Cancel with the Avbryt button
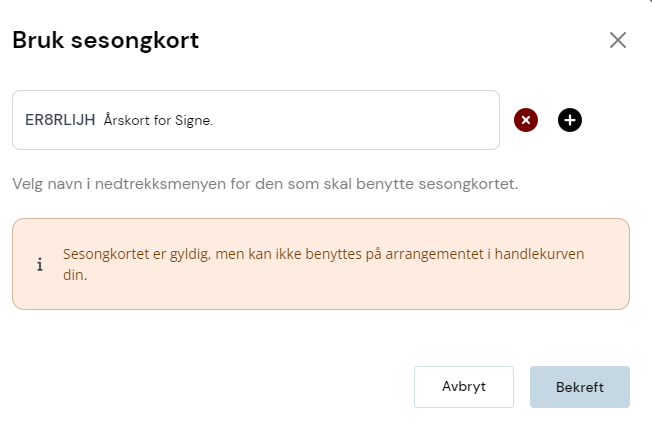The width and height of the screenshot is (652, 427). 464,387
